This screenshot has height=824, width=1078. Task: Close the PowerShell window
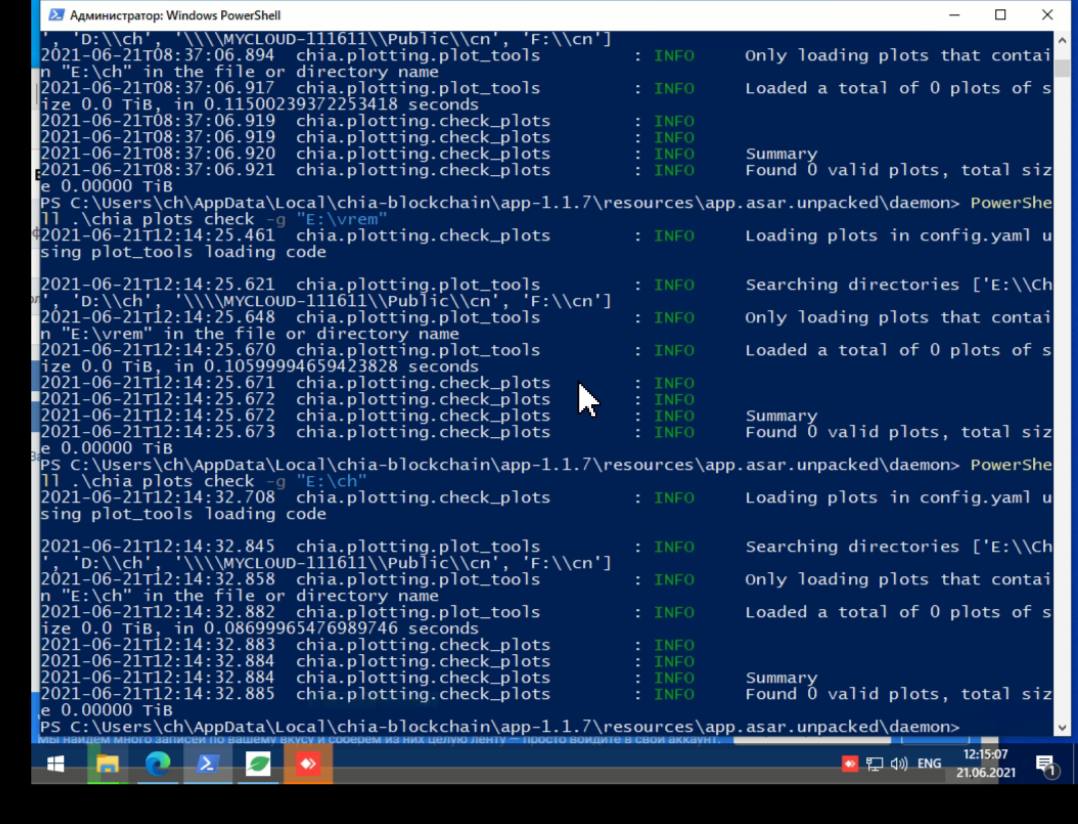point(1047,15)
